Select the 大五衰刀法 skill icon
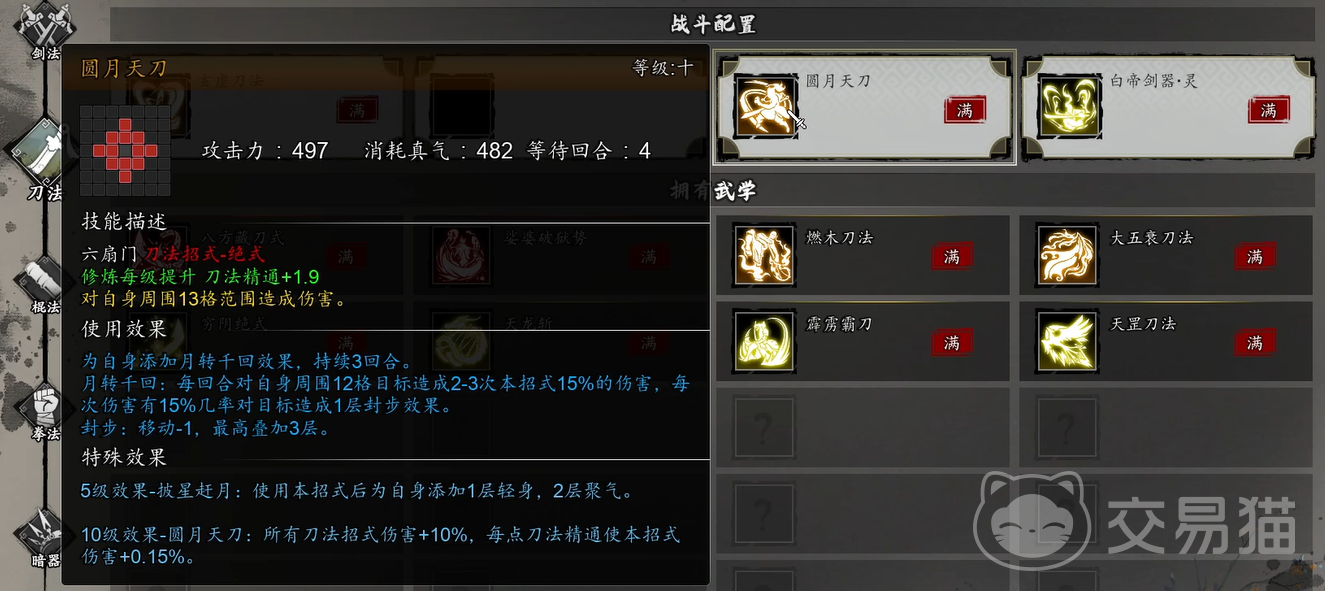The image size is (1325, 591). tap(1067, 256)
